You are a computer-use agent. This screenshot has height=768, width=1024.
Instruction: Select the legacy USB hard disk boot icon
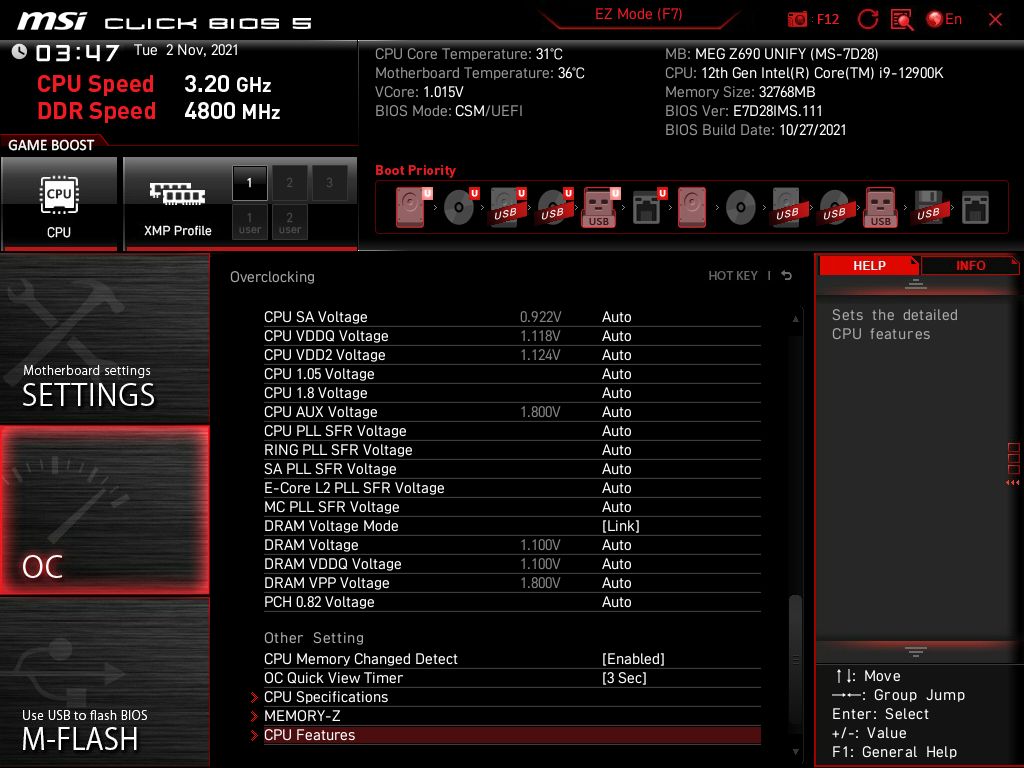click(788, 207)
